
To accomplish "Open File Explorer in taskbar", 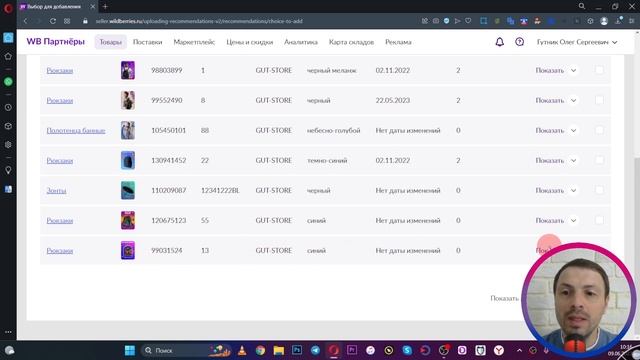I will pyautogui.click(x=279, y=350).
